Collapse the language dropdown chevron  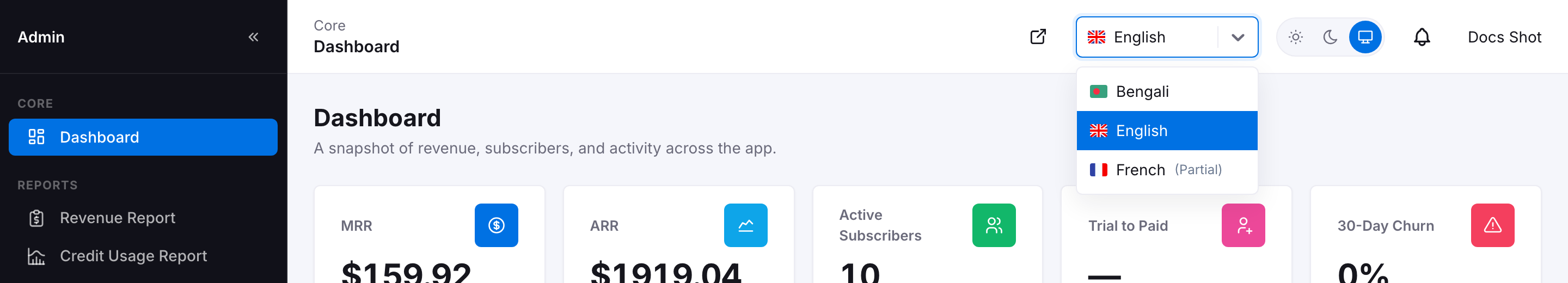pos(1238,37)
